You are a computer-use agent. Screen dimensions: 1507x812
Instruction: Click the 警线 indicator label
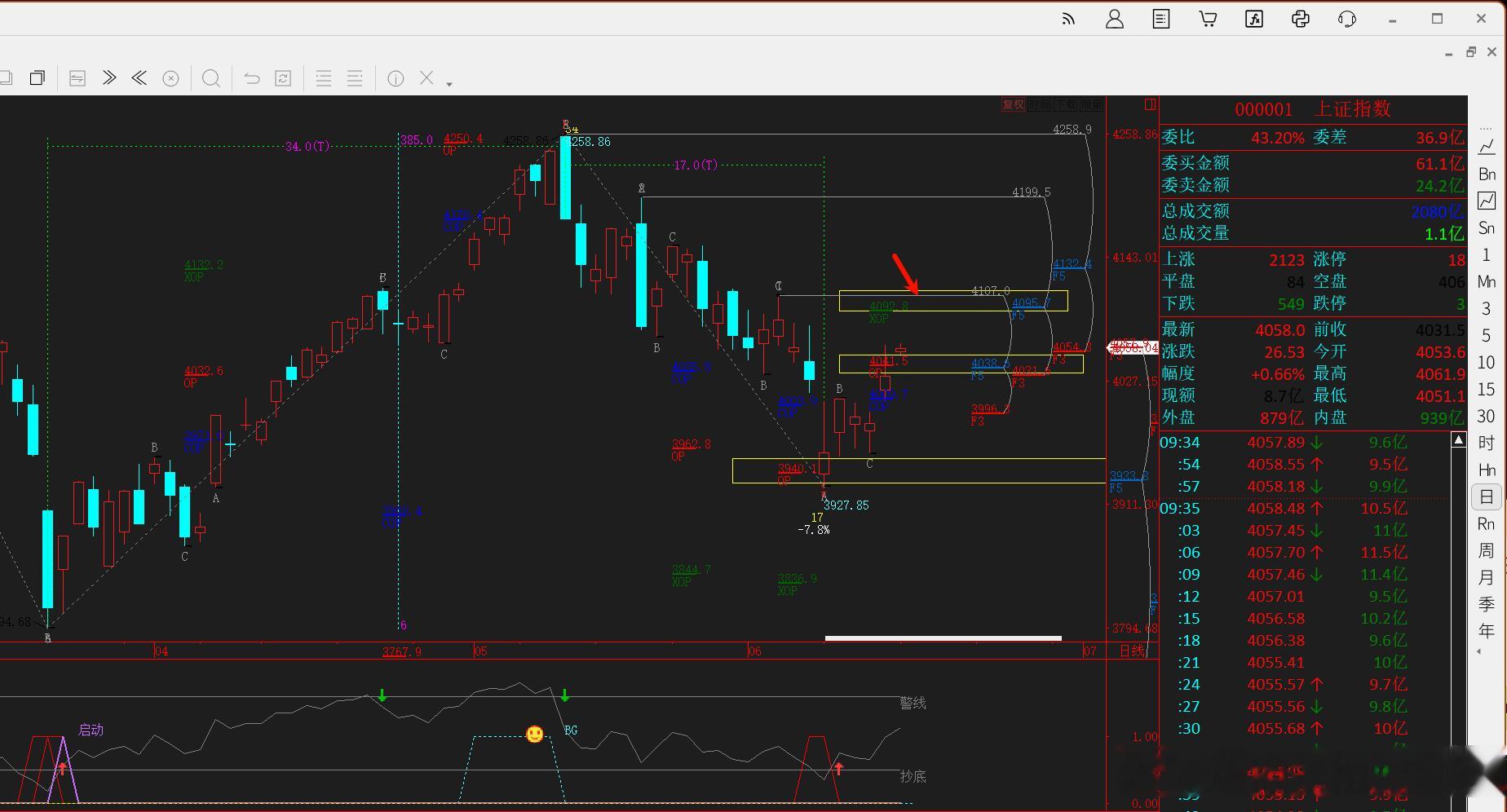(913, 703)
